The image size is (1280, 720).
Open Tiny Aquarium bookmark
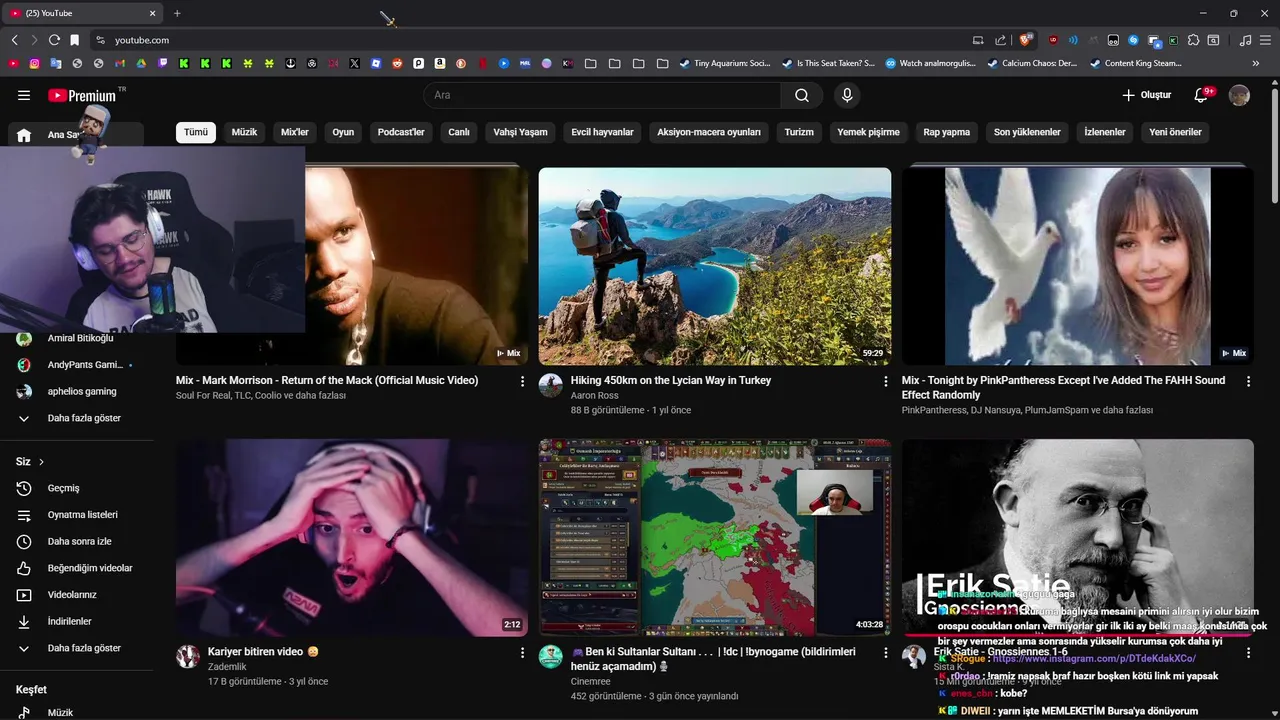point(725,63)
